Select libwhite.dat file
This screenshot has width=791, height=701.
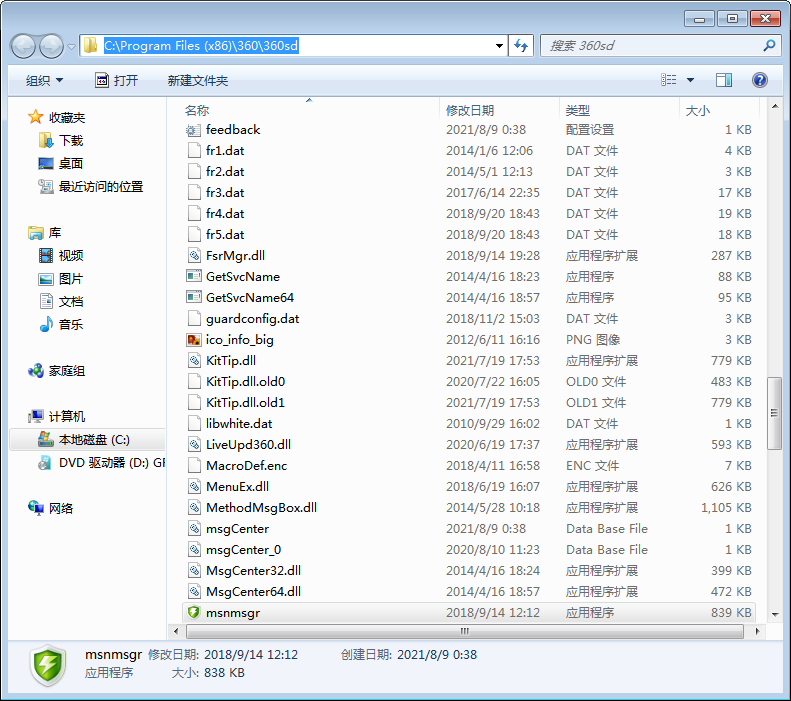pos(239,424)
